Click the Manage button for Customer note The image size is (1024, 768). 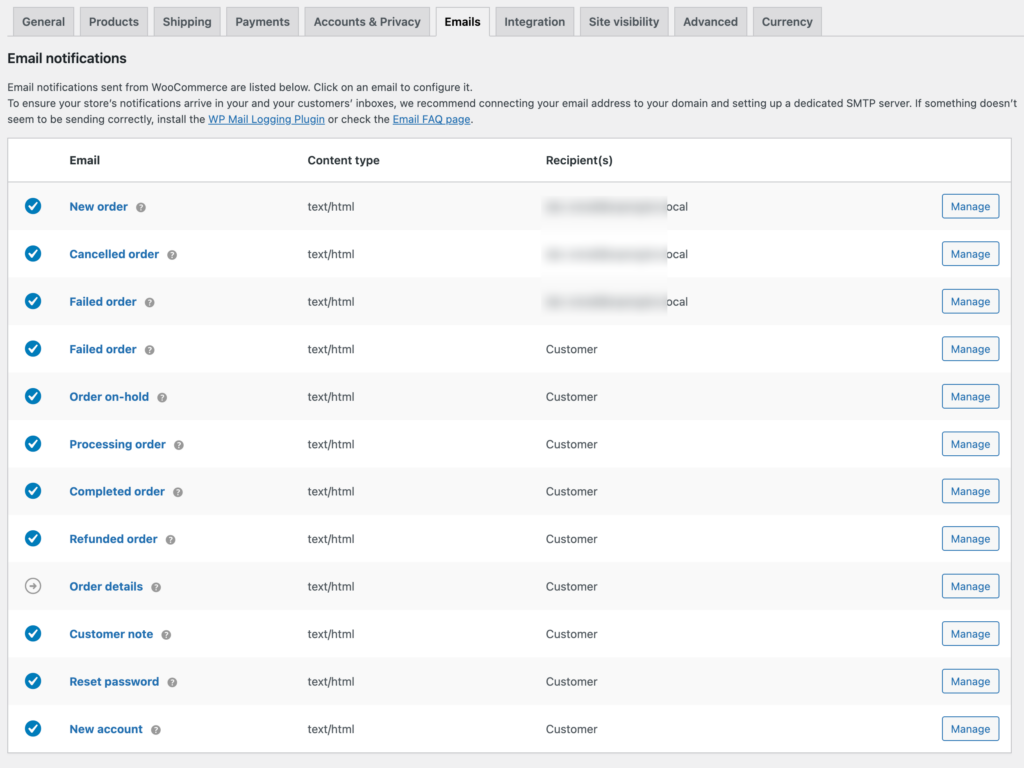[970, 633]
